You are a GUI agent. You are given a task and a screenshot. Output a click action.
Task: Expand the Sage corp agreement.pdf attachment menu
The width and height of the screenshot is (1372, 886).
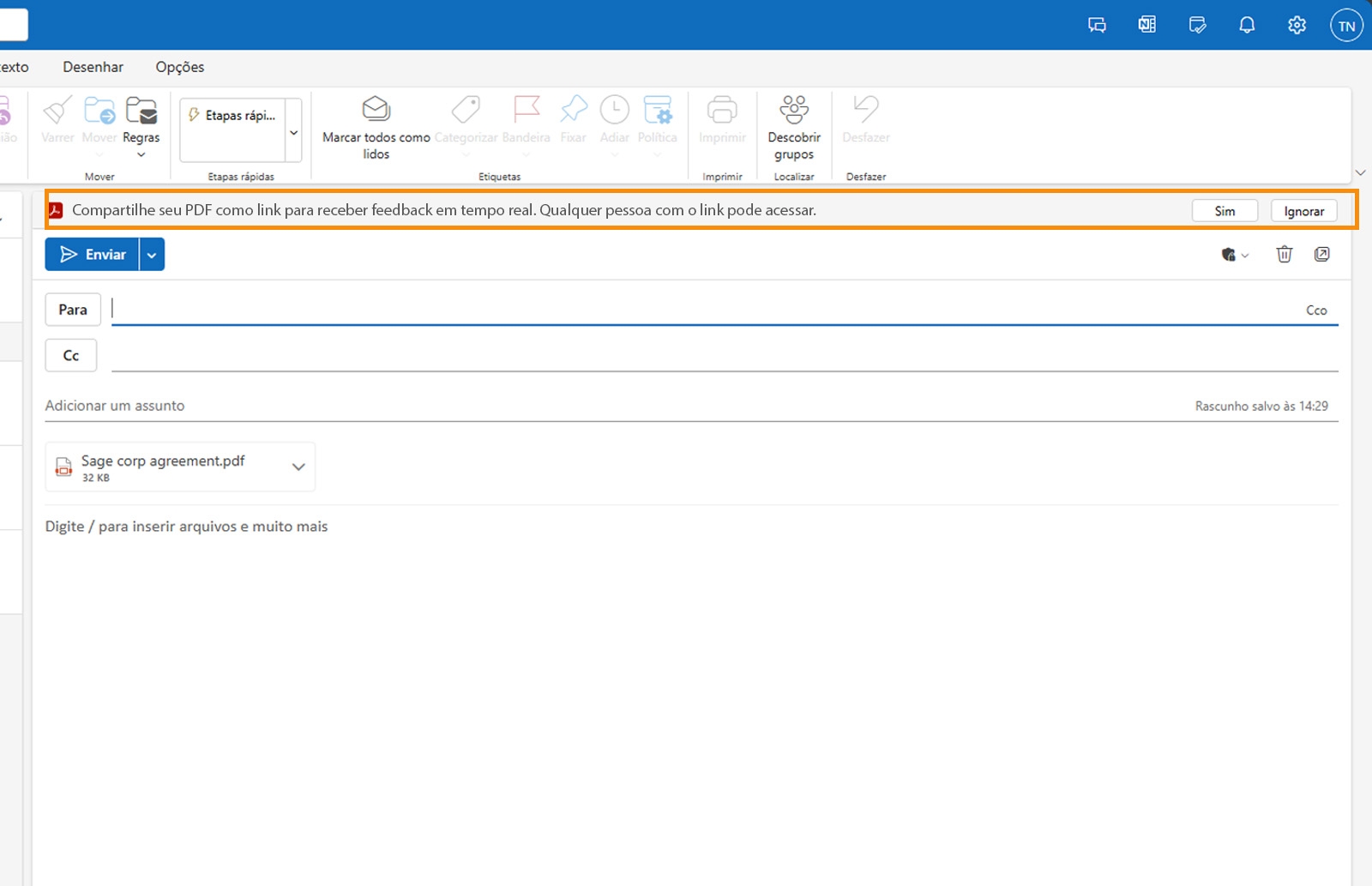click(x=298, y=467)
